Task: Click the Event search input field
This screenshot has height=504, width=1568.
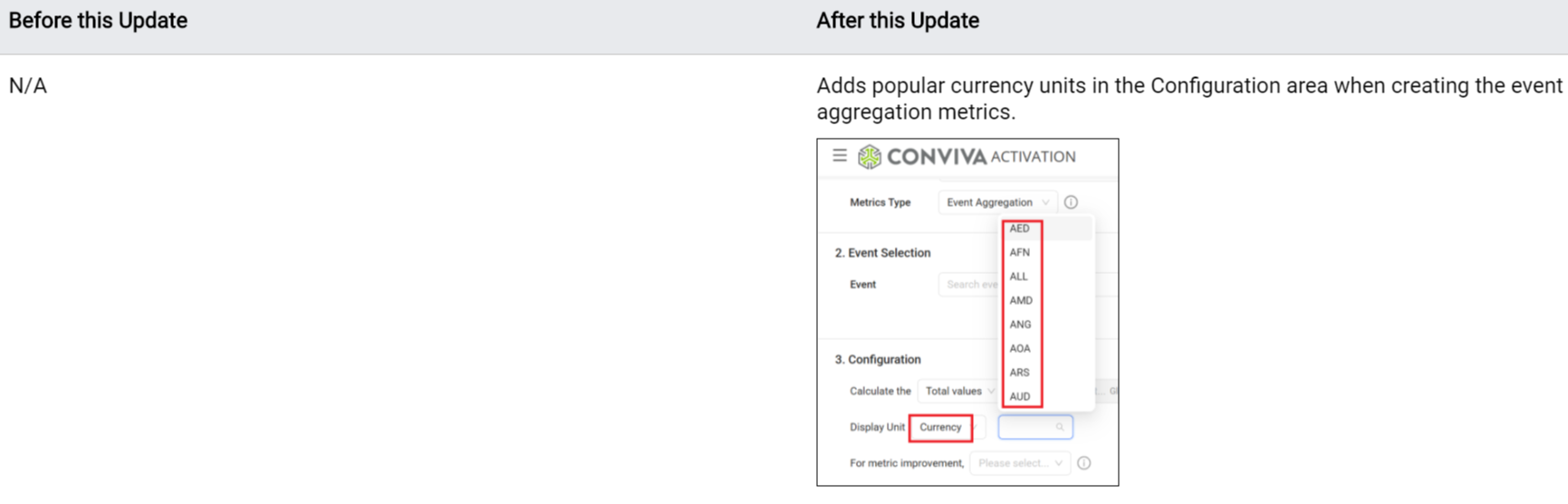Action: coord(969,285)
